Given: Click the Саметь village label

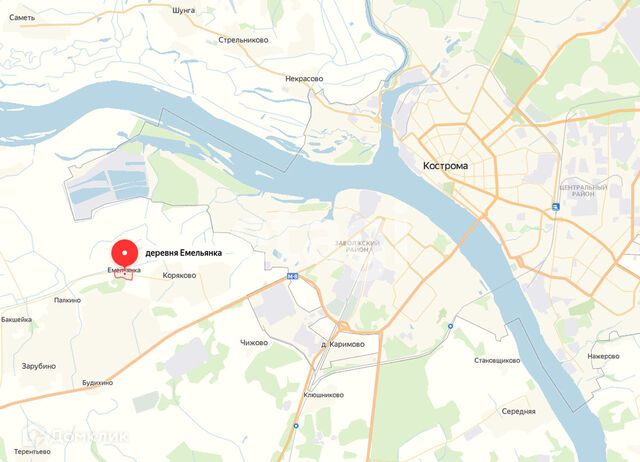Looking at the screenshot, I should tap(22, 18).
